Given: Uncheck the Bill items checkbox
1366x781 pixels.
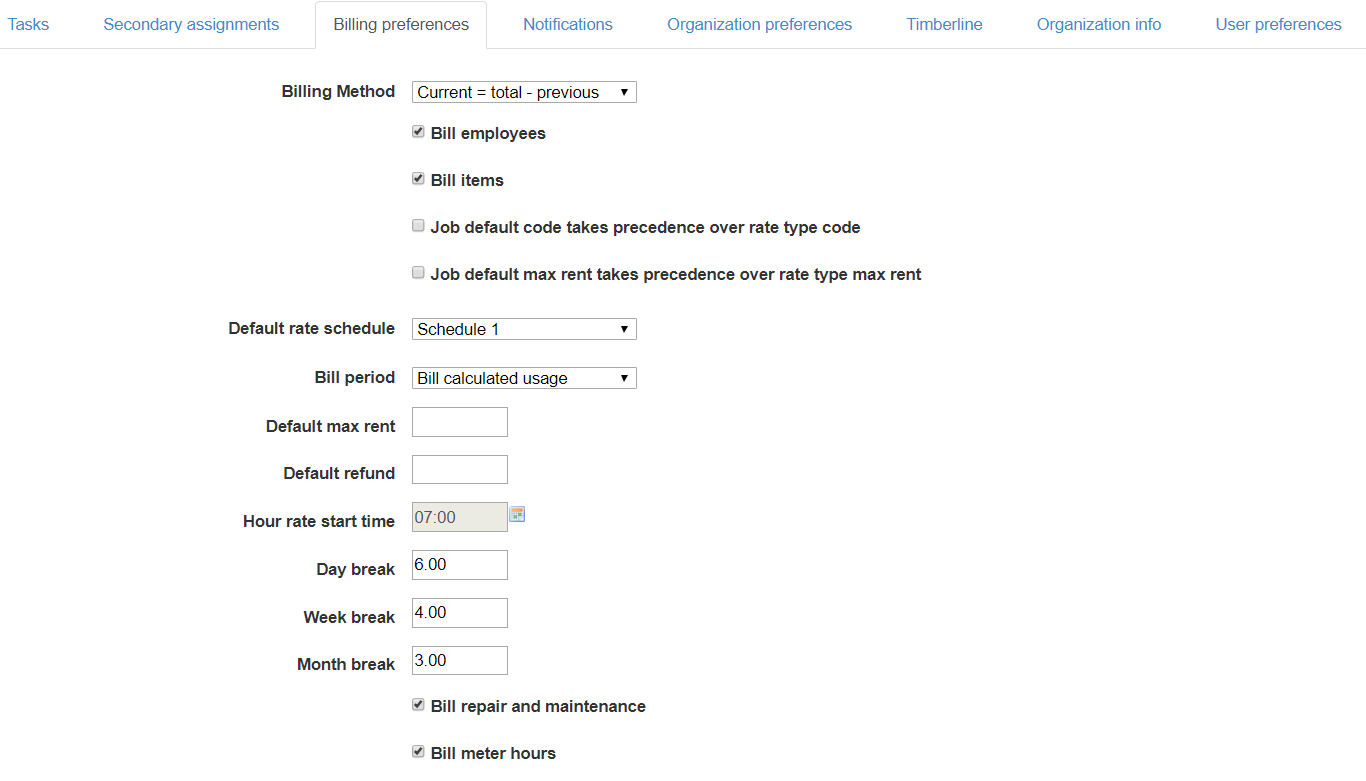Looking at the screenshot, I should click(418, 179).
